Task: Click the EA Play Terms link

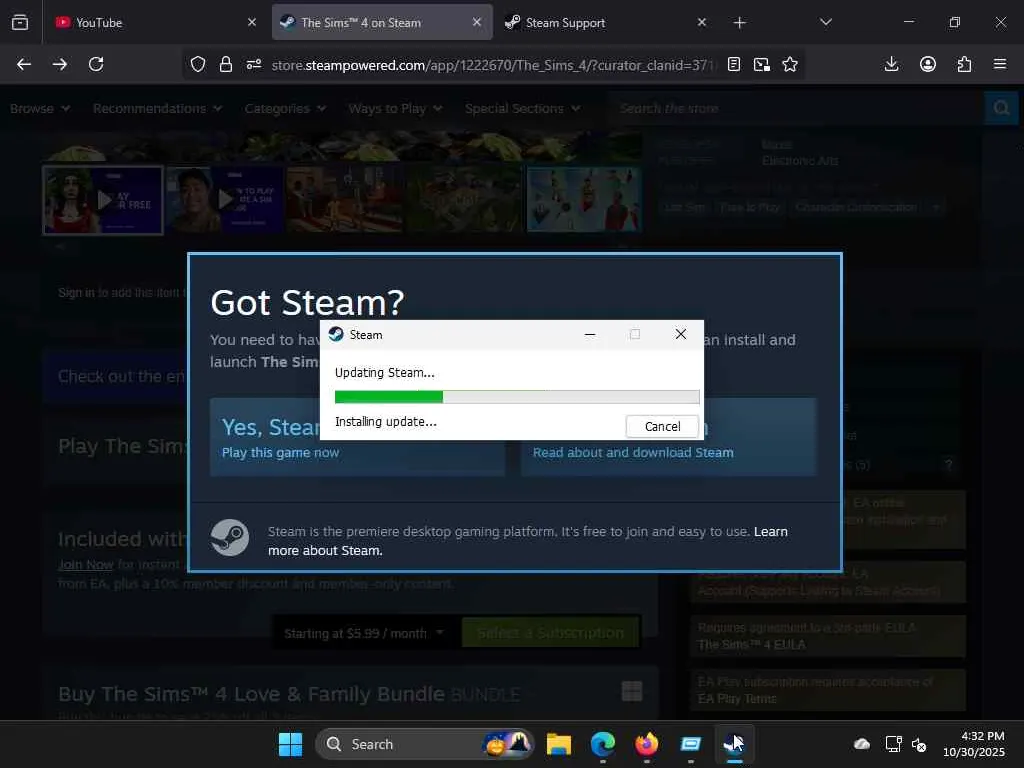Action: click(737, 699)
